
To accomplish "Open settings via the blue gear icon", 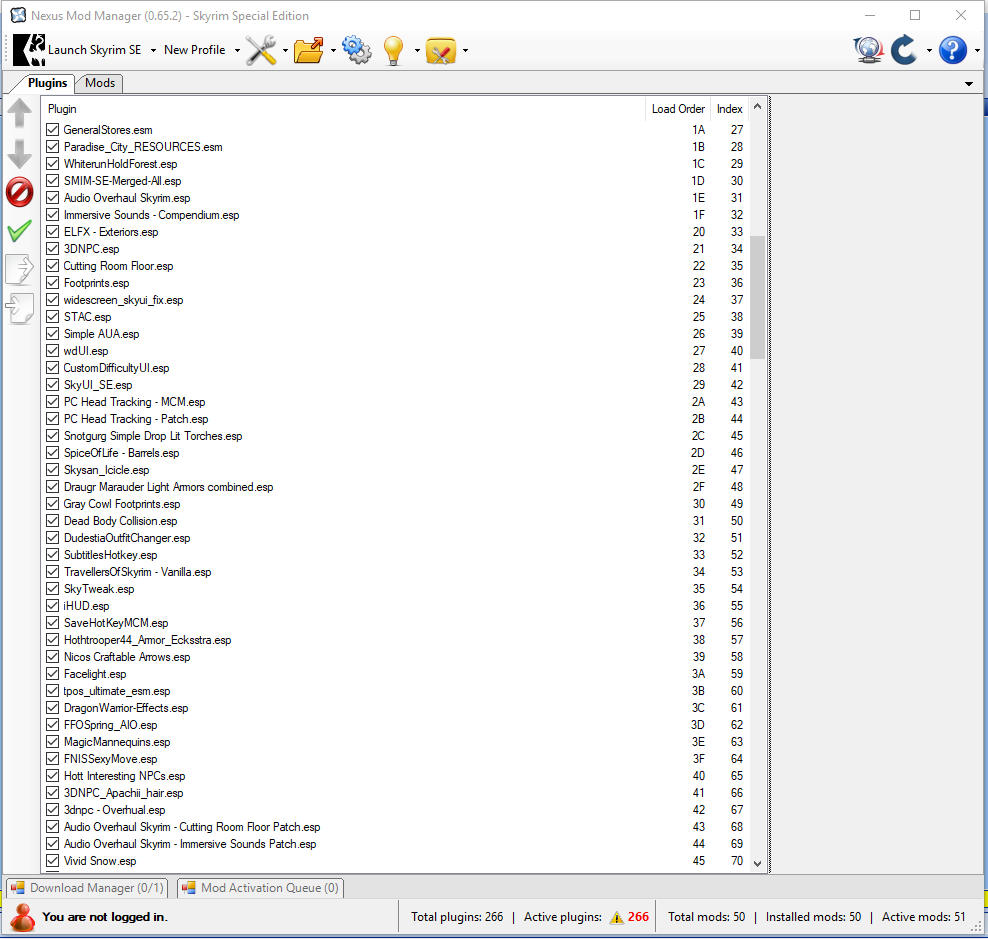I will pos(356,50).
